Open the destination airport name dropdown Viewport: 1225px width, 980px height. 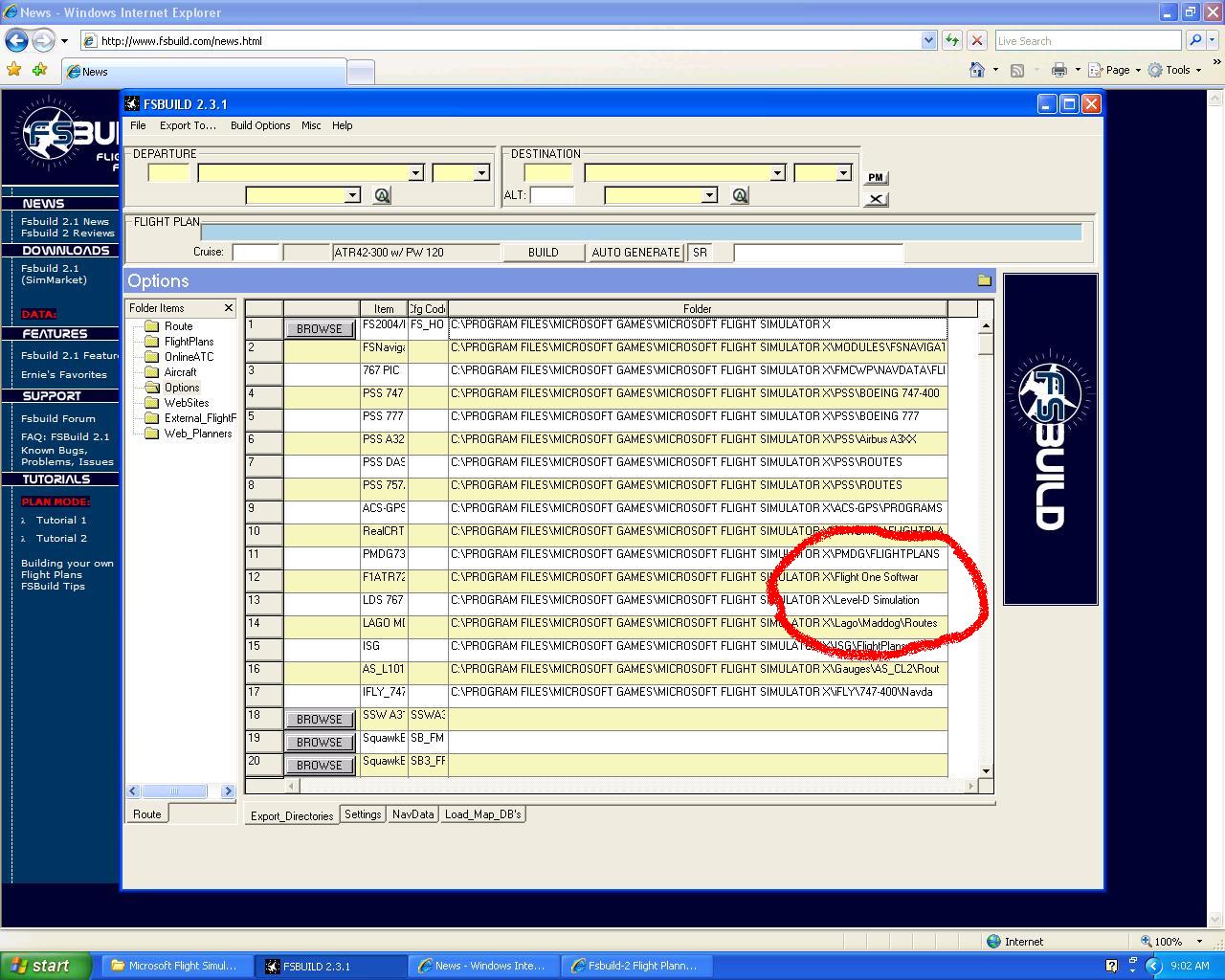(777, 173)
